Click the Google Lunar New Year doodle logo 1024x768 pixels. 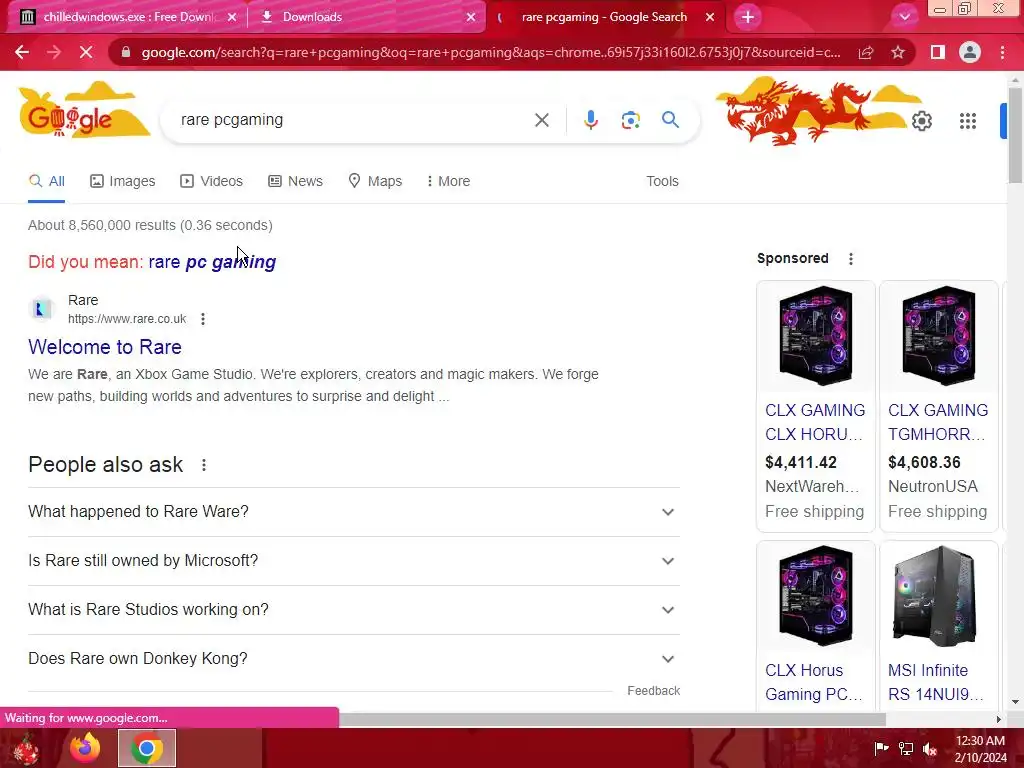tap(84, 110)
